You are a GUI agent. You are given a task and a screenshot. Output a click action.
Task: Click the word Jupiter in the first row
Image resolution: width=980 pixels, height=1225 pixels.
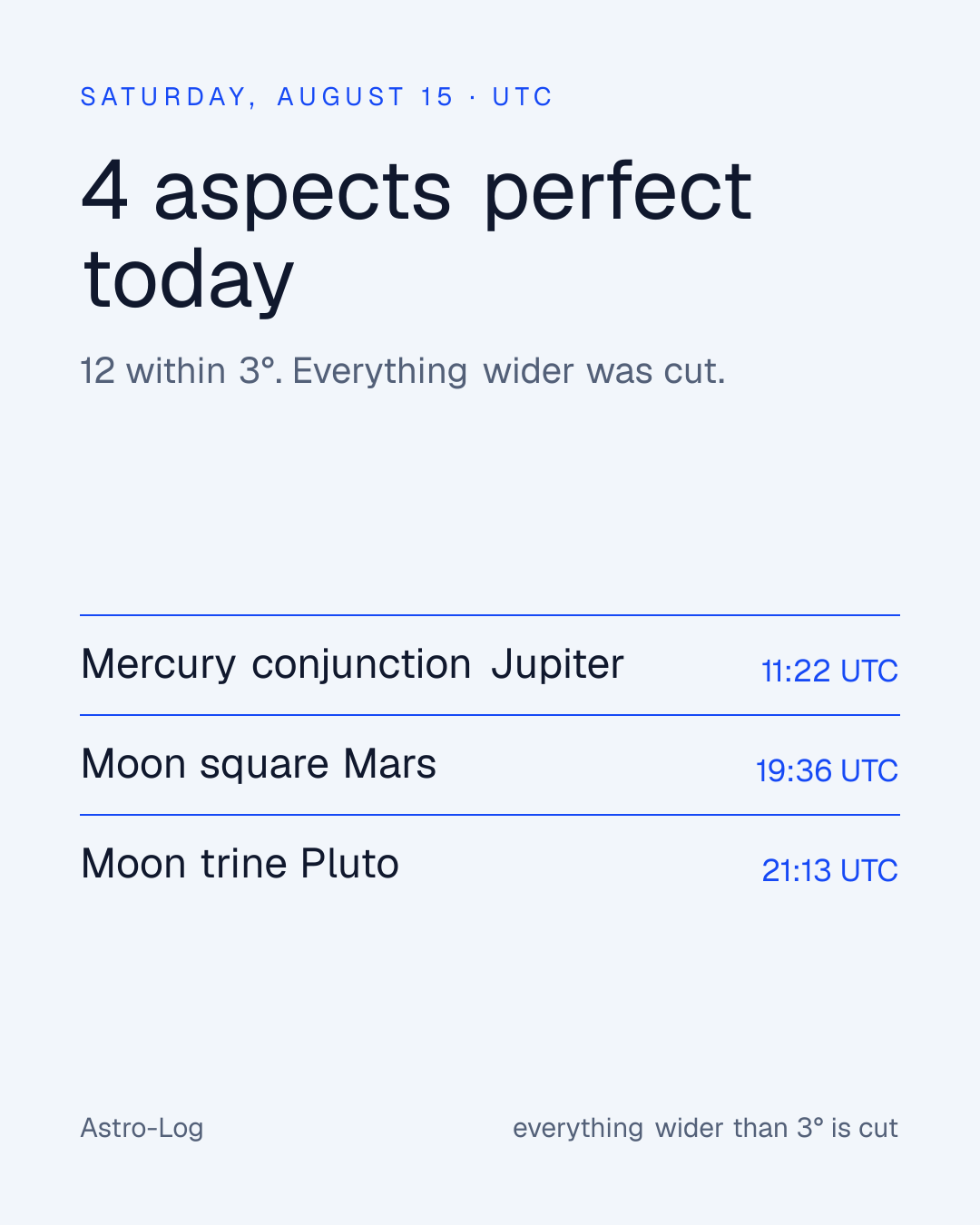557,664
